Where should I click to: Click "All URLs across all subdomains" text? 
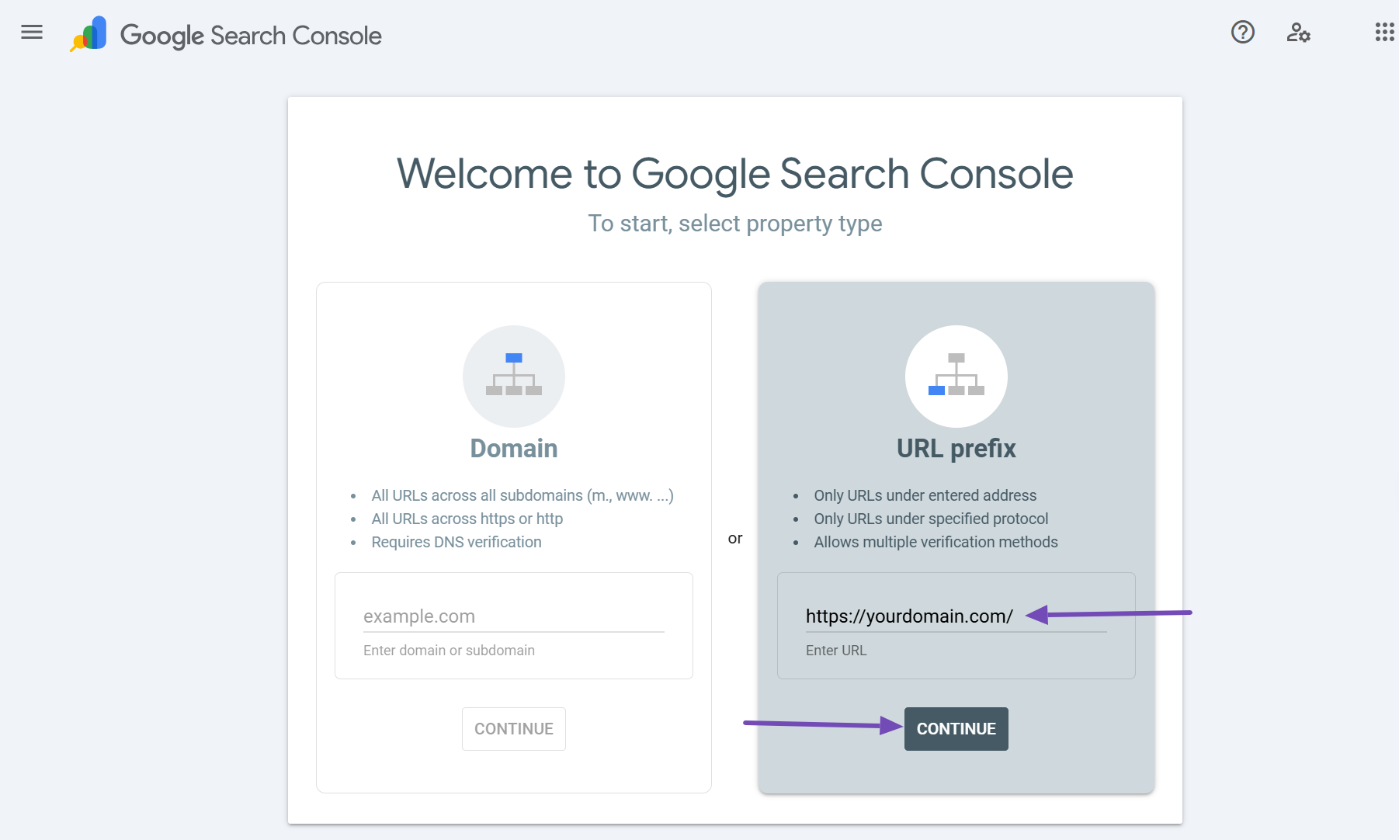(522, 495)
